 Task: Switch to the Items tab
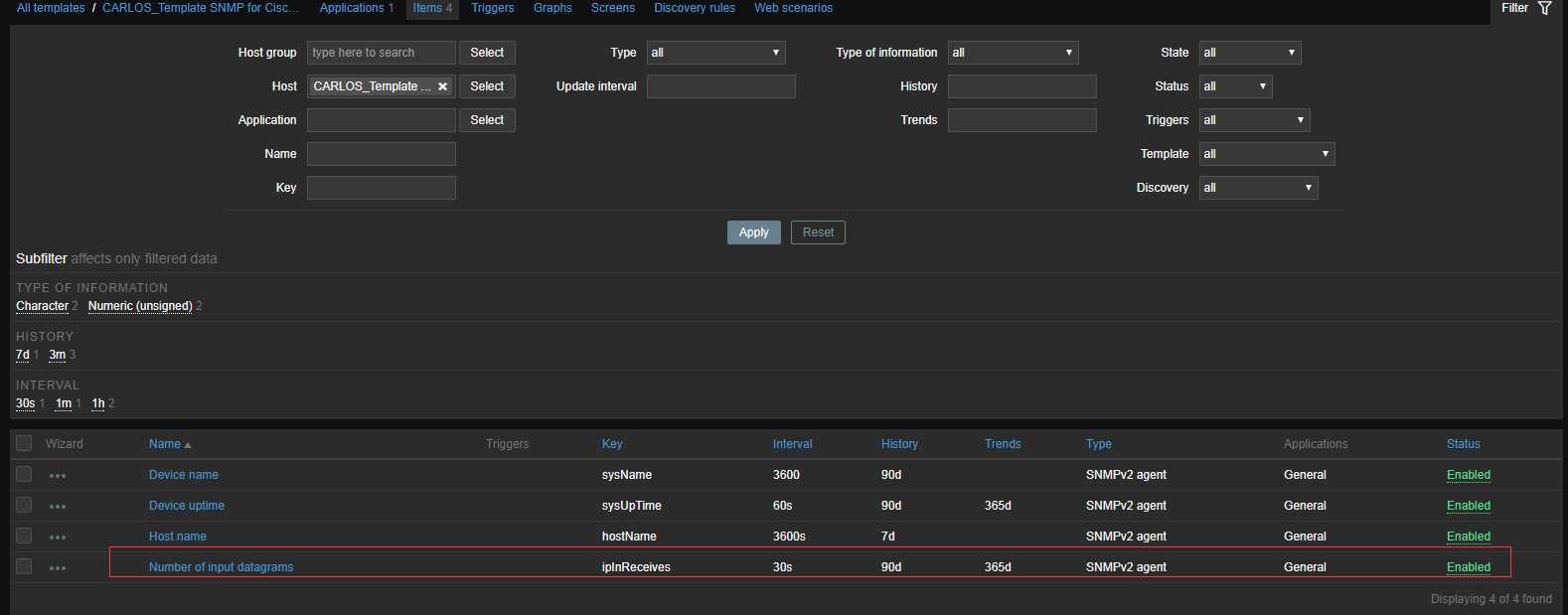coord(432,8)
